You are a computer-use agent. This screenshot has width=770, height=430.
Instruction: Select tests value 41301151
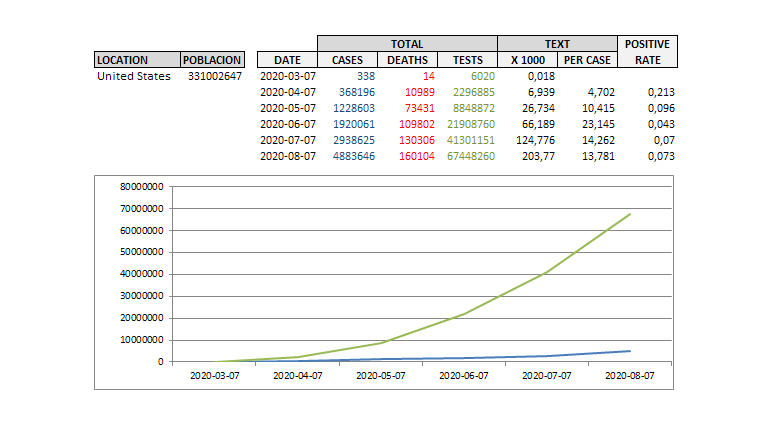point(471,140)
